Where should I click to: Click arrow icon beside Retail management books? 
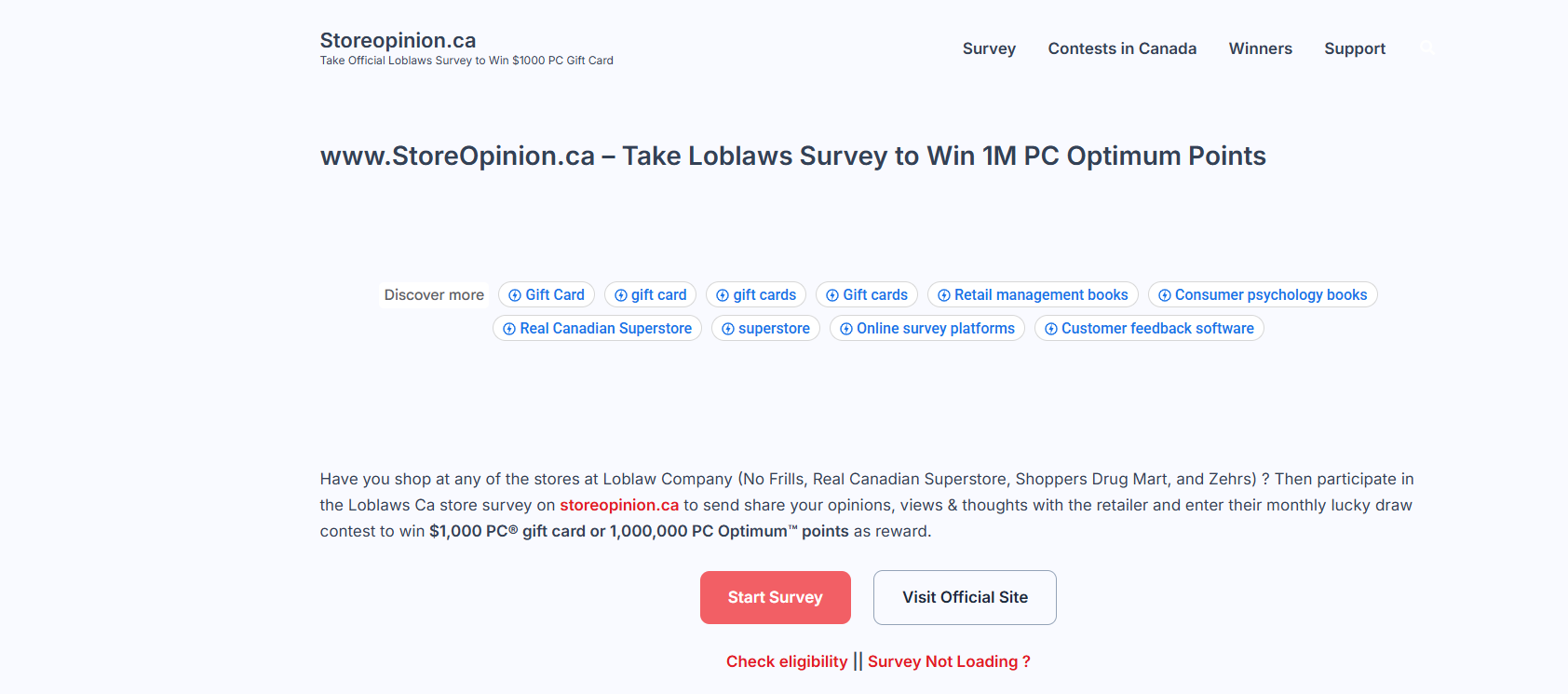click(944, 295)
